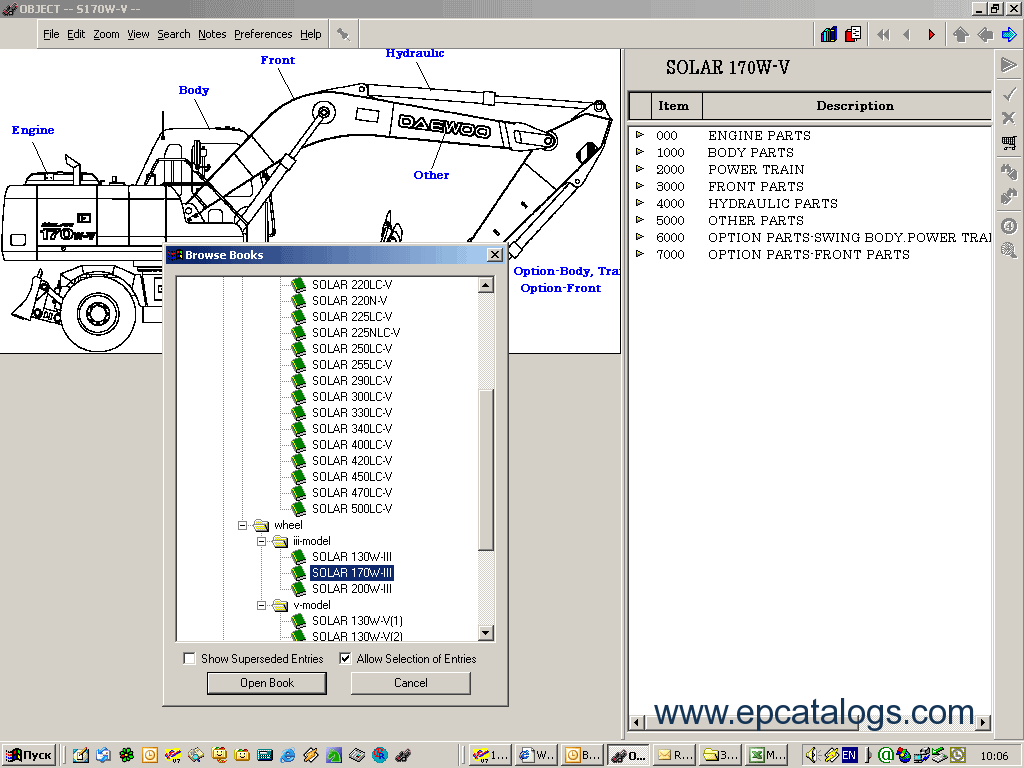This screenshot has width=1024, height=768.
Task: Switch to the Excel taskbar button
Action: click(768, 755)
